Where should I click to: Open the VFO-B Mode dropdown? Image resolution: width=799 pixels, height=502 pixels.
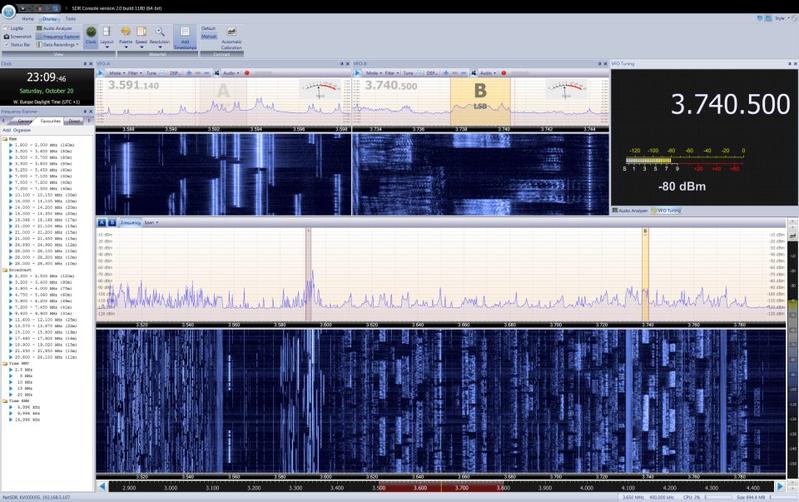point(374,73)
